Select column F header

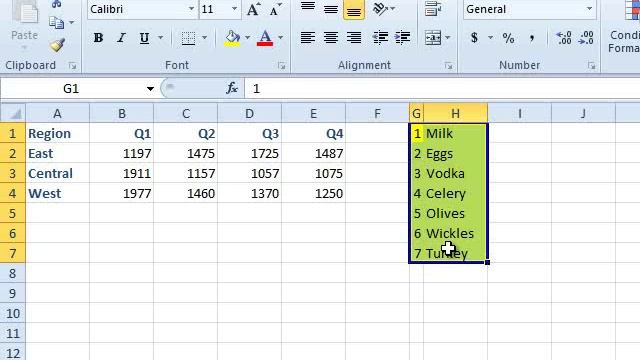point(377,113)
